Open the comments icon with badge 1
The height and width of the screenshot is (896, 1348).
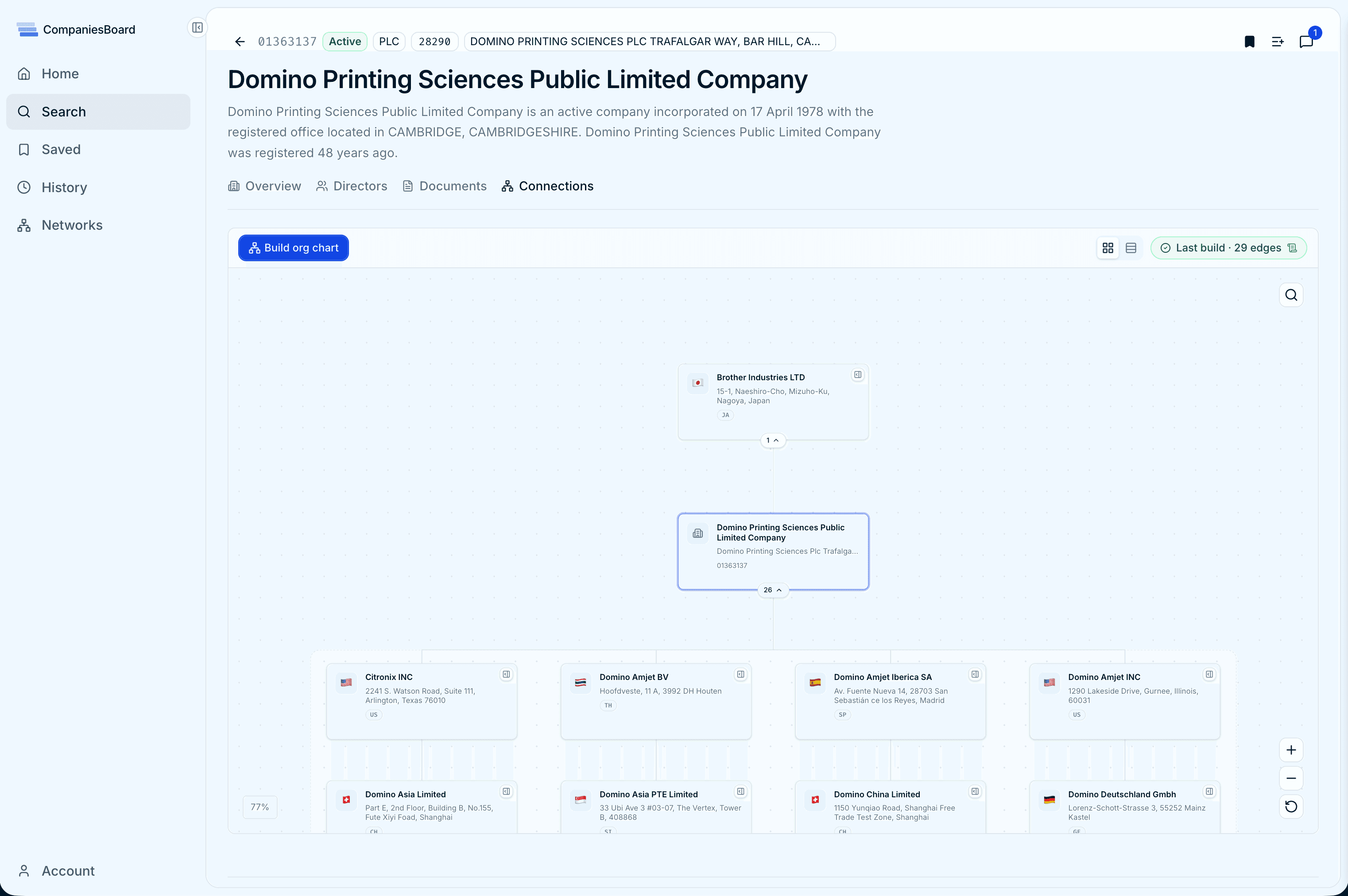(1306, 42)
